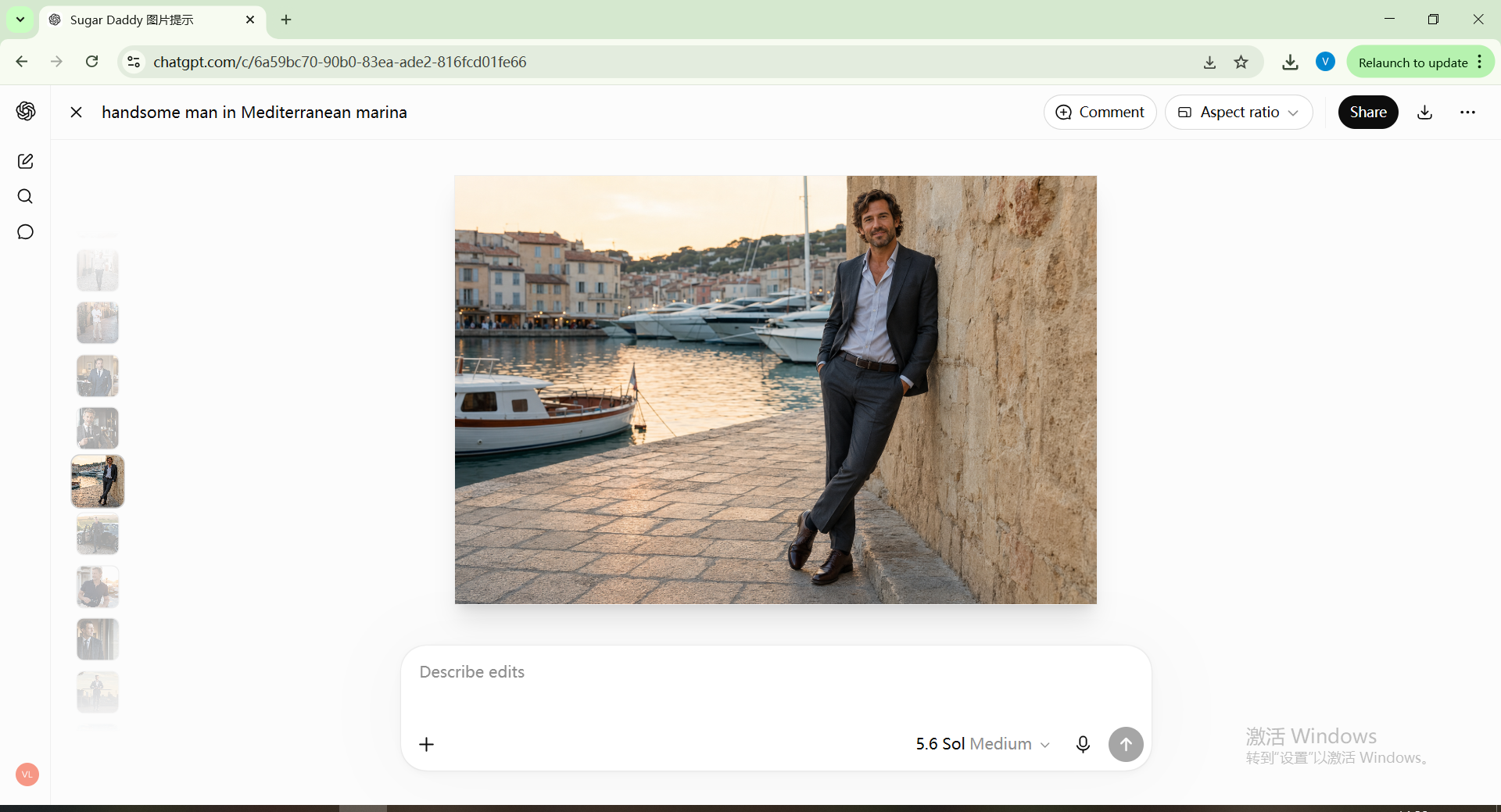Screen dimensions: 1501x812
Task: Open the Chrome profile V avatar
Action: [x=1325, y=61]
